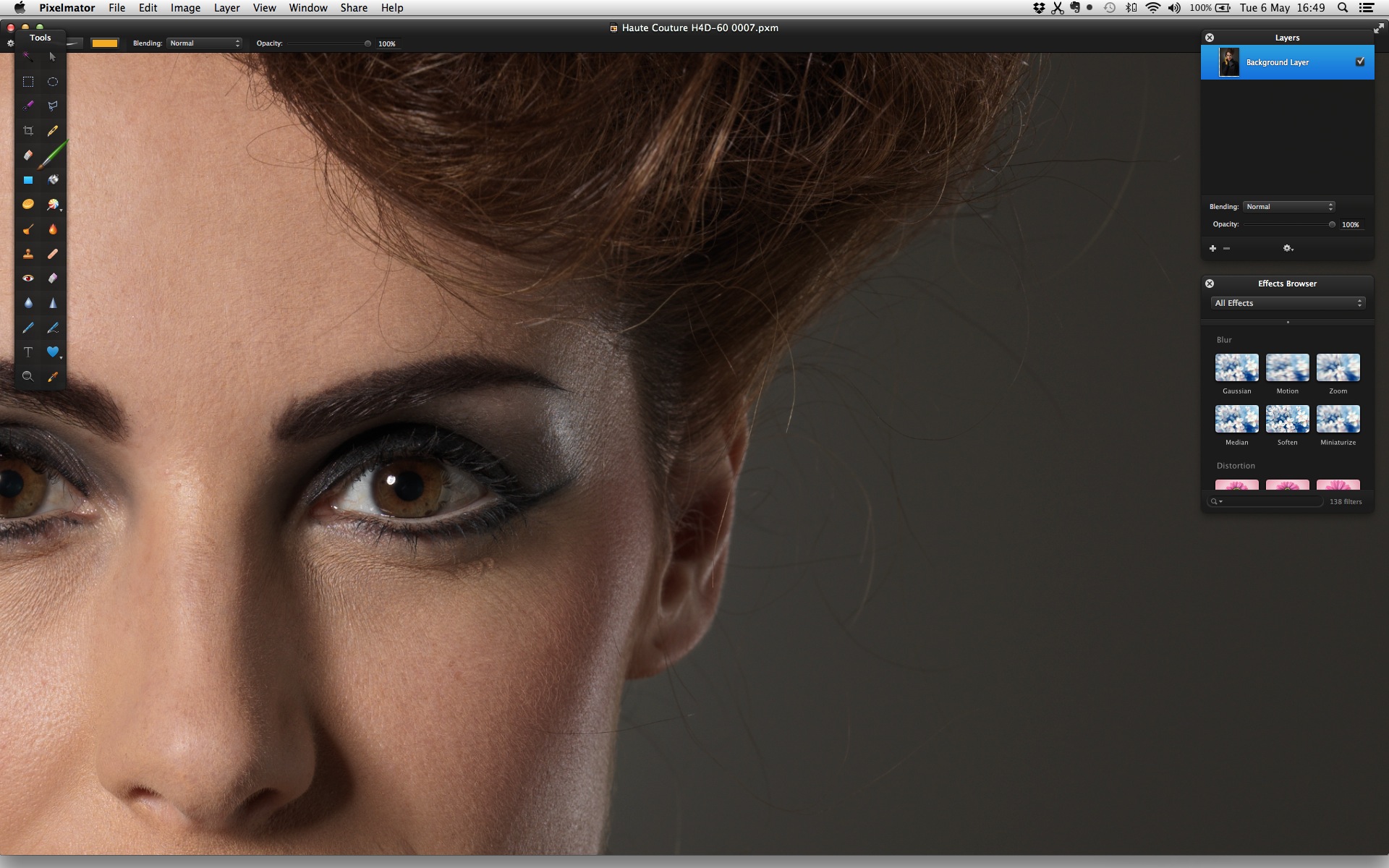
Task: Select the Elliptical Marquee tool
Action: (x=53, y=82)
